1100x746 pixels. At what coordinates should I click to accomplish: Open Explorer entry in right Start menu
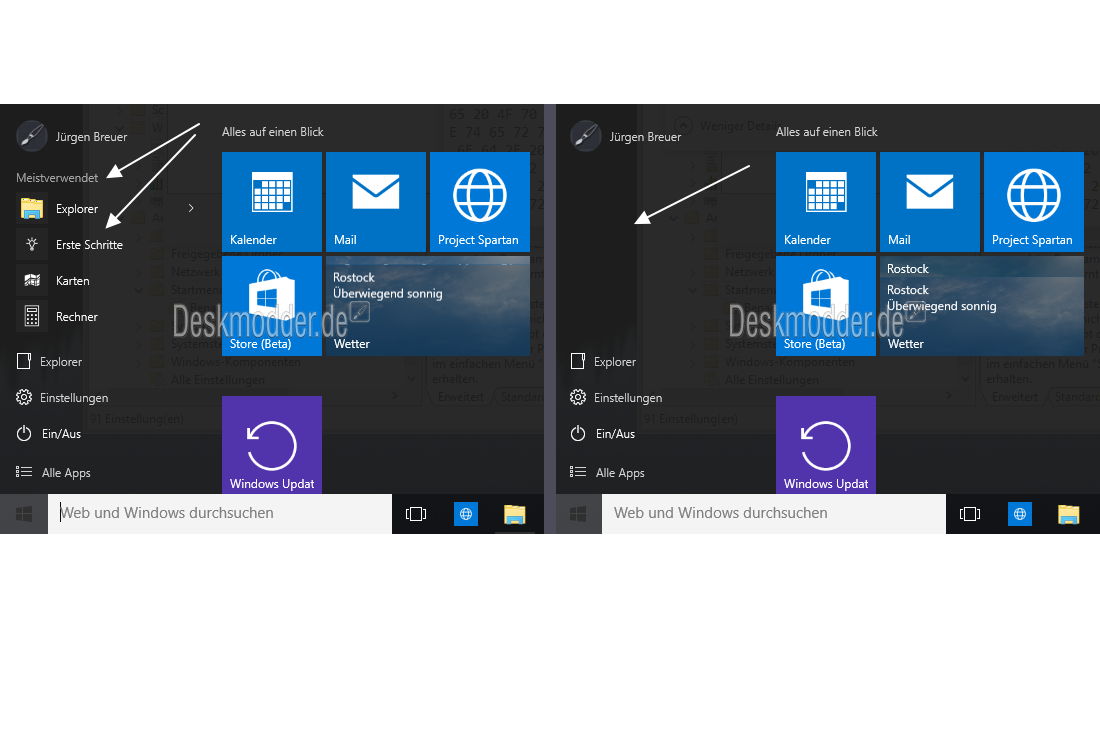coord(603,361)
